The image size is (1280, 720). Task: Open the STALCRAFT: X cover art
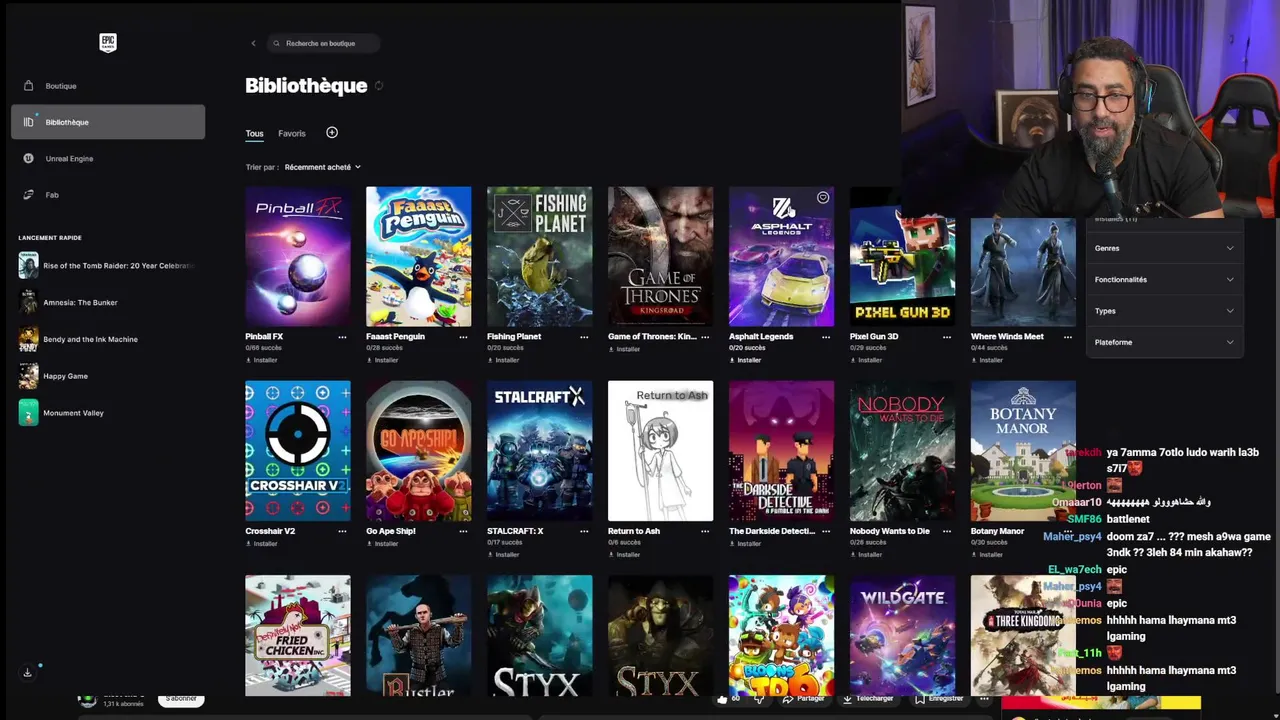(x=540, y=451)
